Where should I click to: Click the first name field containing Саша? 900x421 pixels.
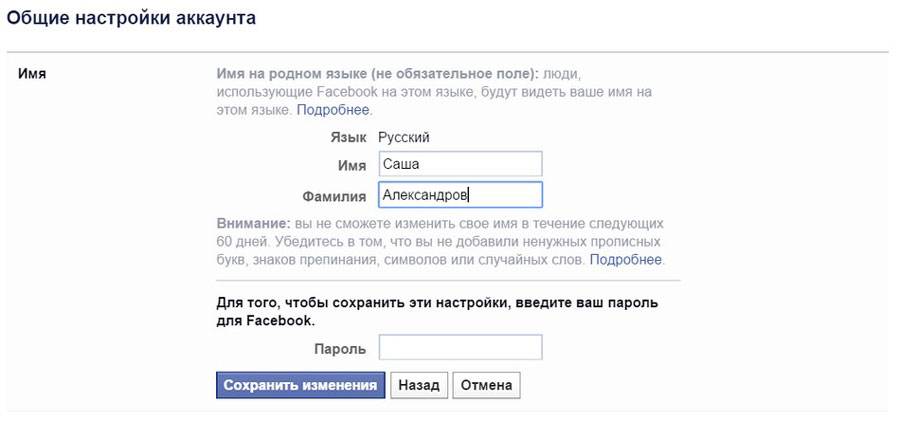[x=460, y=165]
